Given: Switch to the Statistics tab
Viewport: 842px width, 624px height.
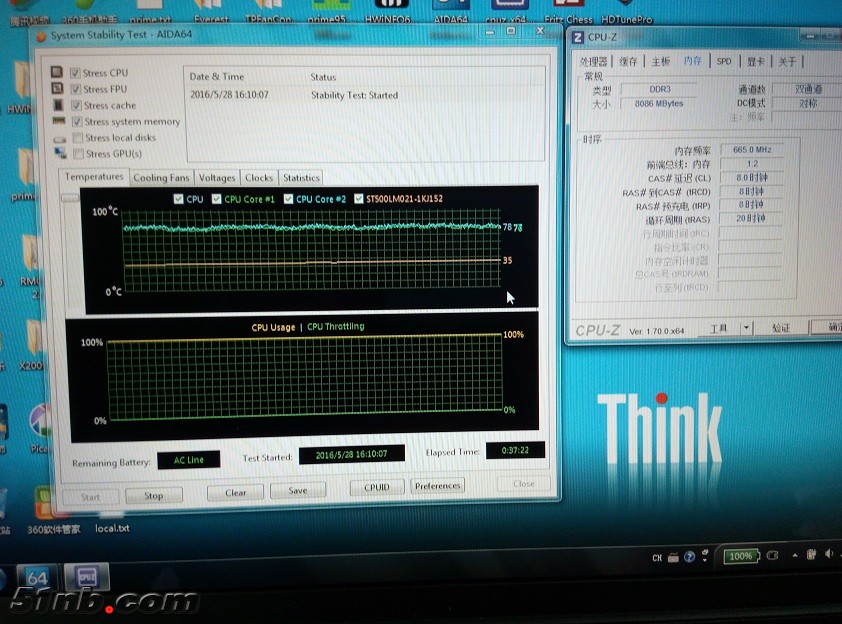Looking at the screenshot, I should pos(301,178).
